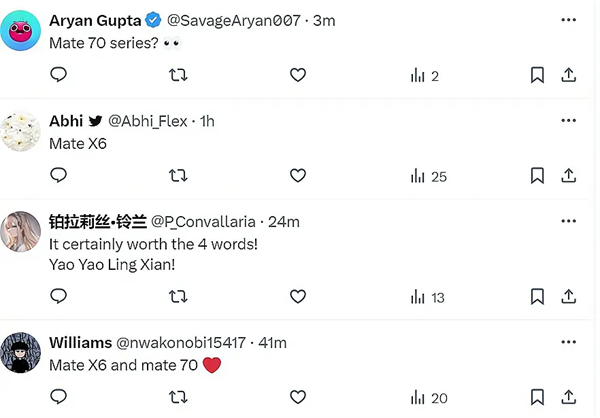Reply to Aryan Gupta's Mate 70 series tweet
Screen dimensions: 600x418
[x=59, y=75]
